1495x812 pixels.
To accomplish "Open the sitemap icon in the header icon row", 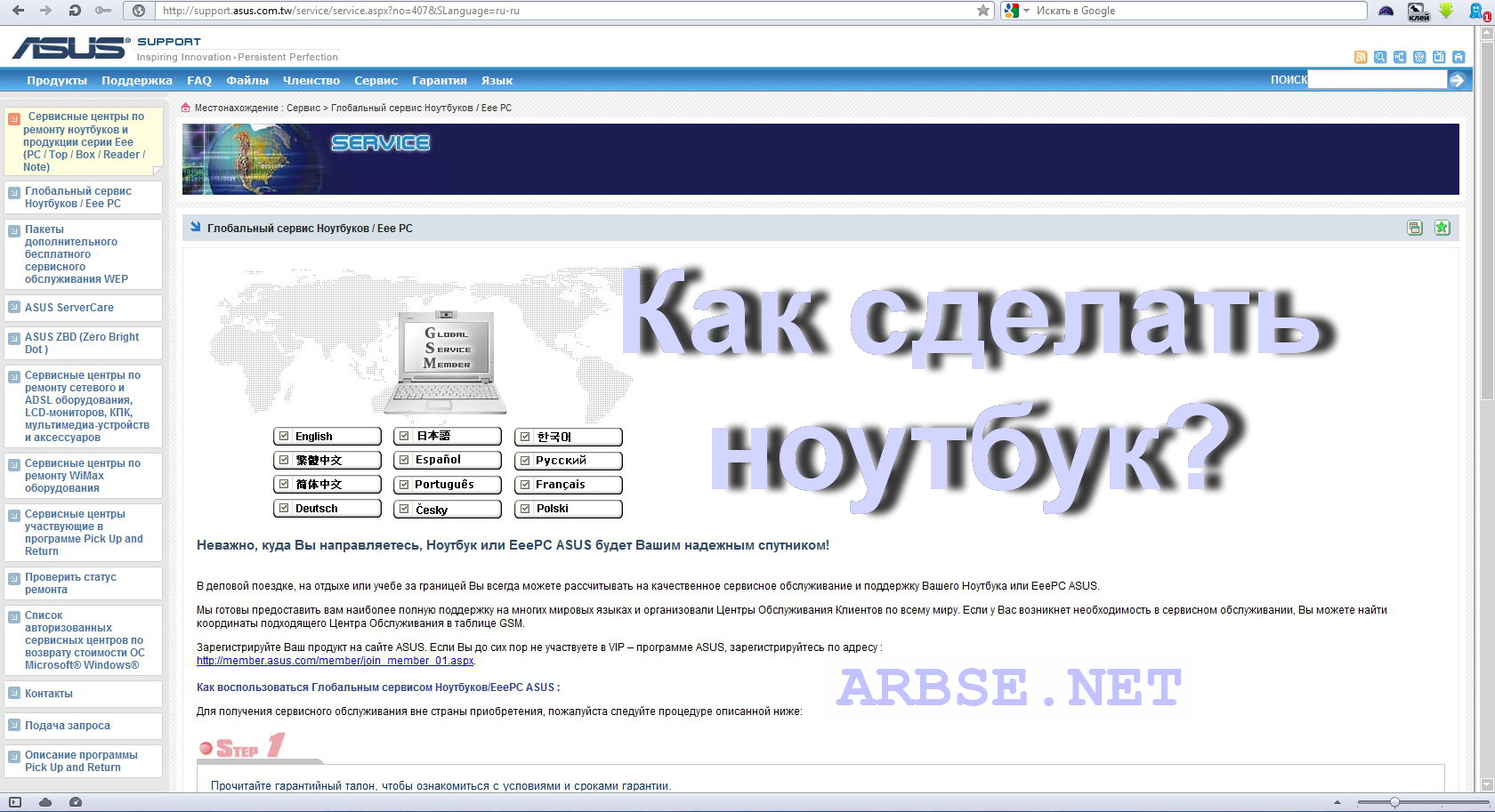I will point(1400,57).
